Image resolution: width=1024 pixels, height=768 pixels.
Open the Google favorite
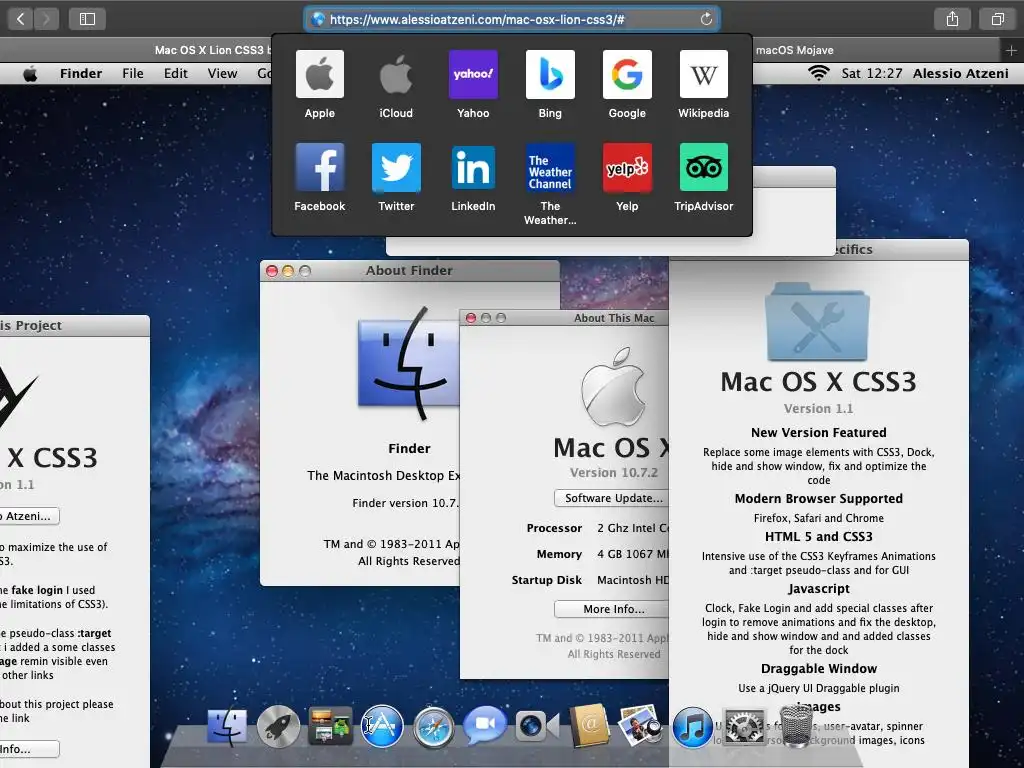coord(627,85)
